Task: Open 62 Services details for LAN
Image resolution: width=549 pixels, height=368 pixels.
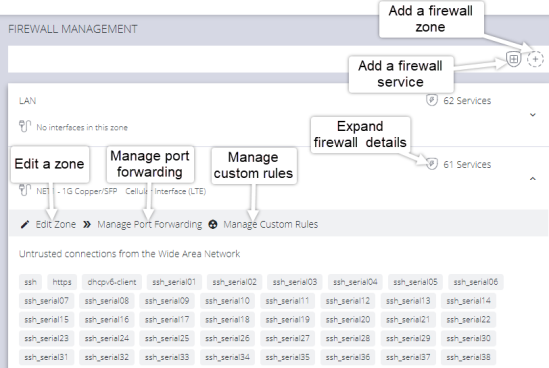Action: tap(467, 100)
